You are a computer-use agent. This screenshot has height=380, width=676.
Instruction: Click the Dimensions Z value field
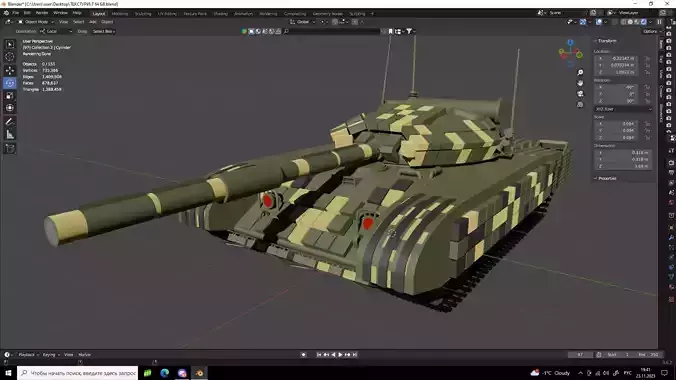(623, 166)
